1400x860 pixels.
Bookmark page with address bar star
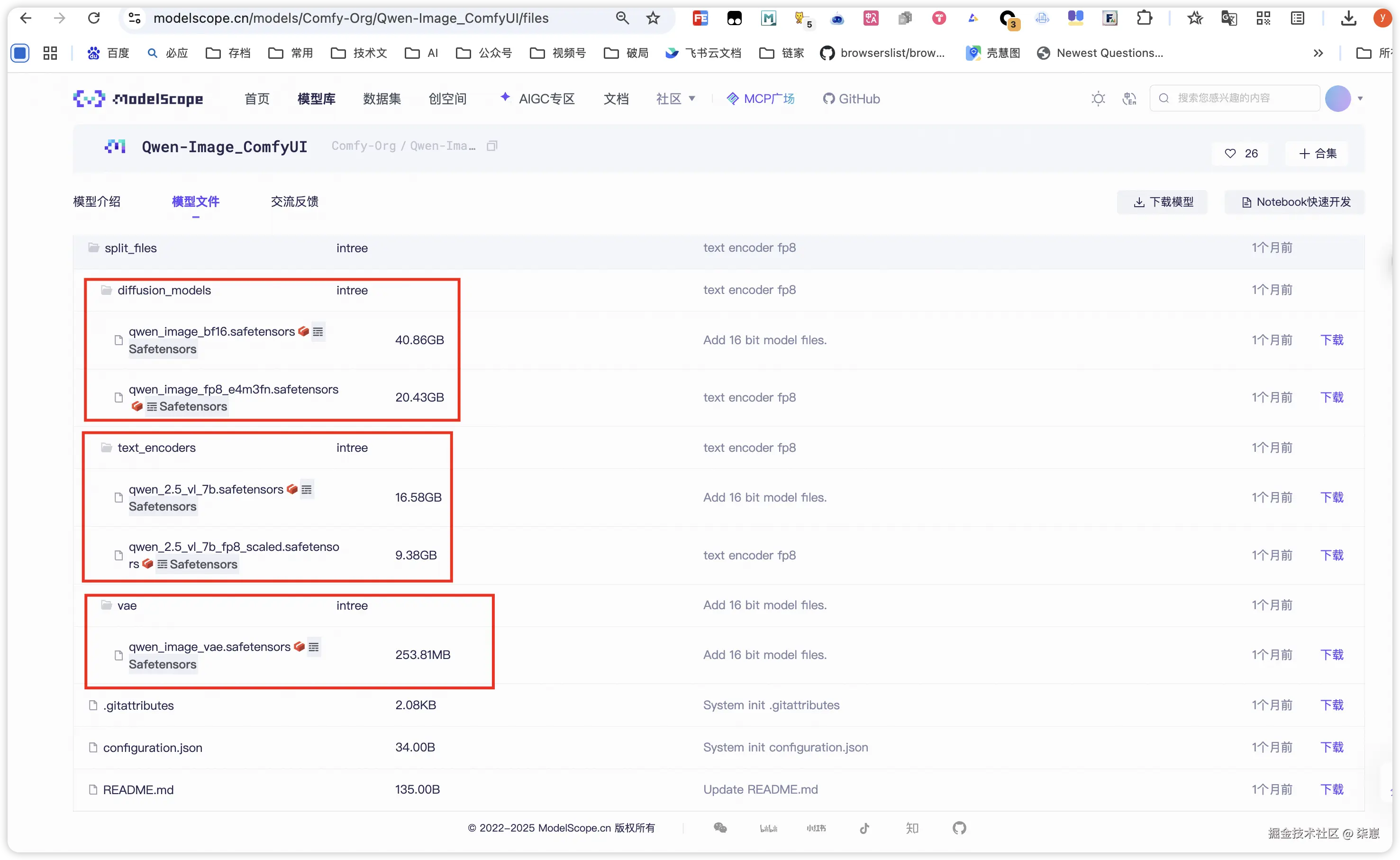pos(653,18)
